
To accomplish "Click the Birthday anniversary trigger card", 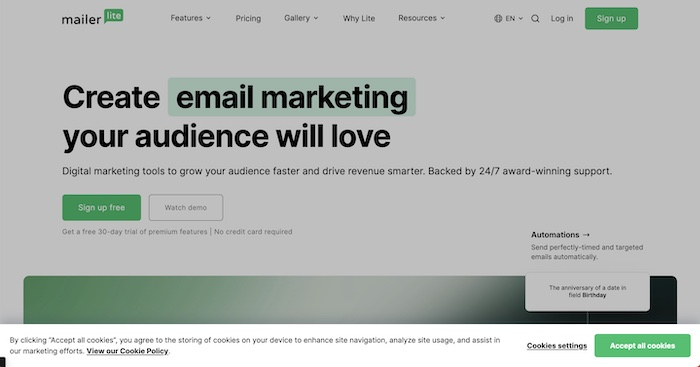I will tap(587, 292).
